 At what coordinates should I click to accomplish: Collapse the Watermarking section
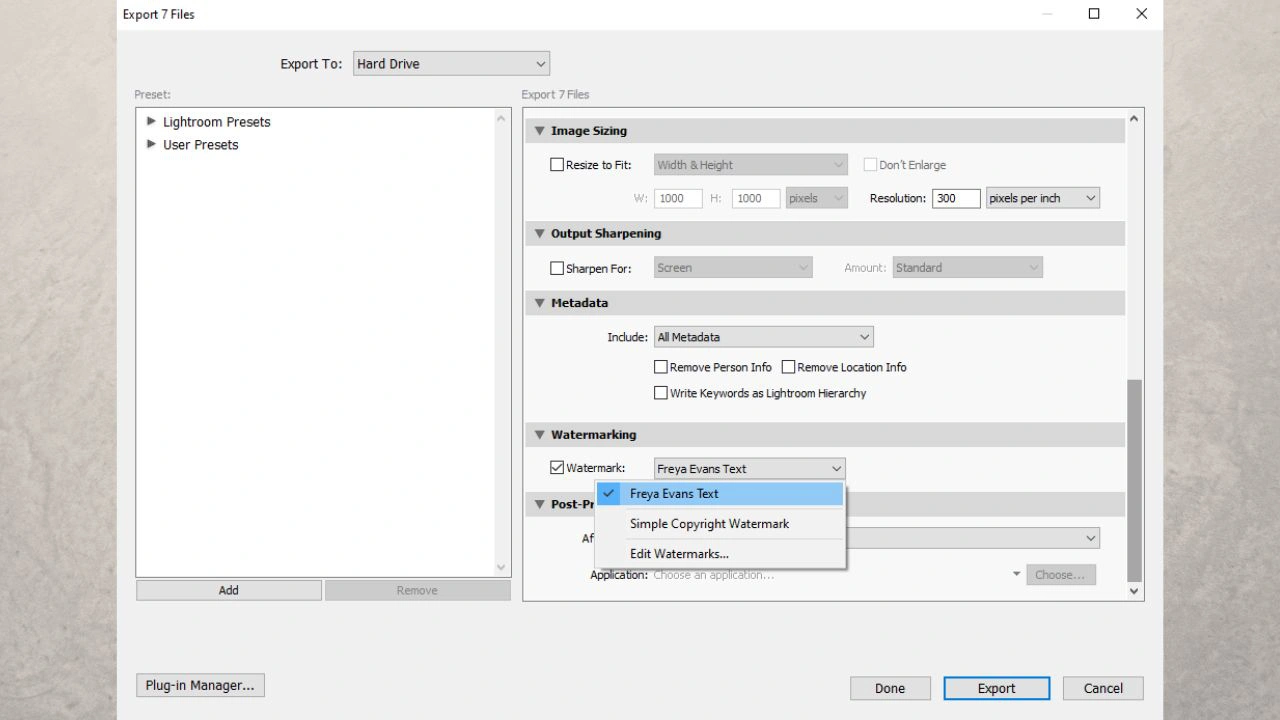539,435
